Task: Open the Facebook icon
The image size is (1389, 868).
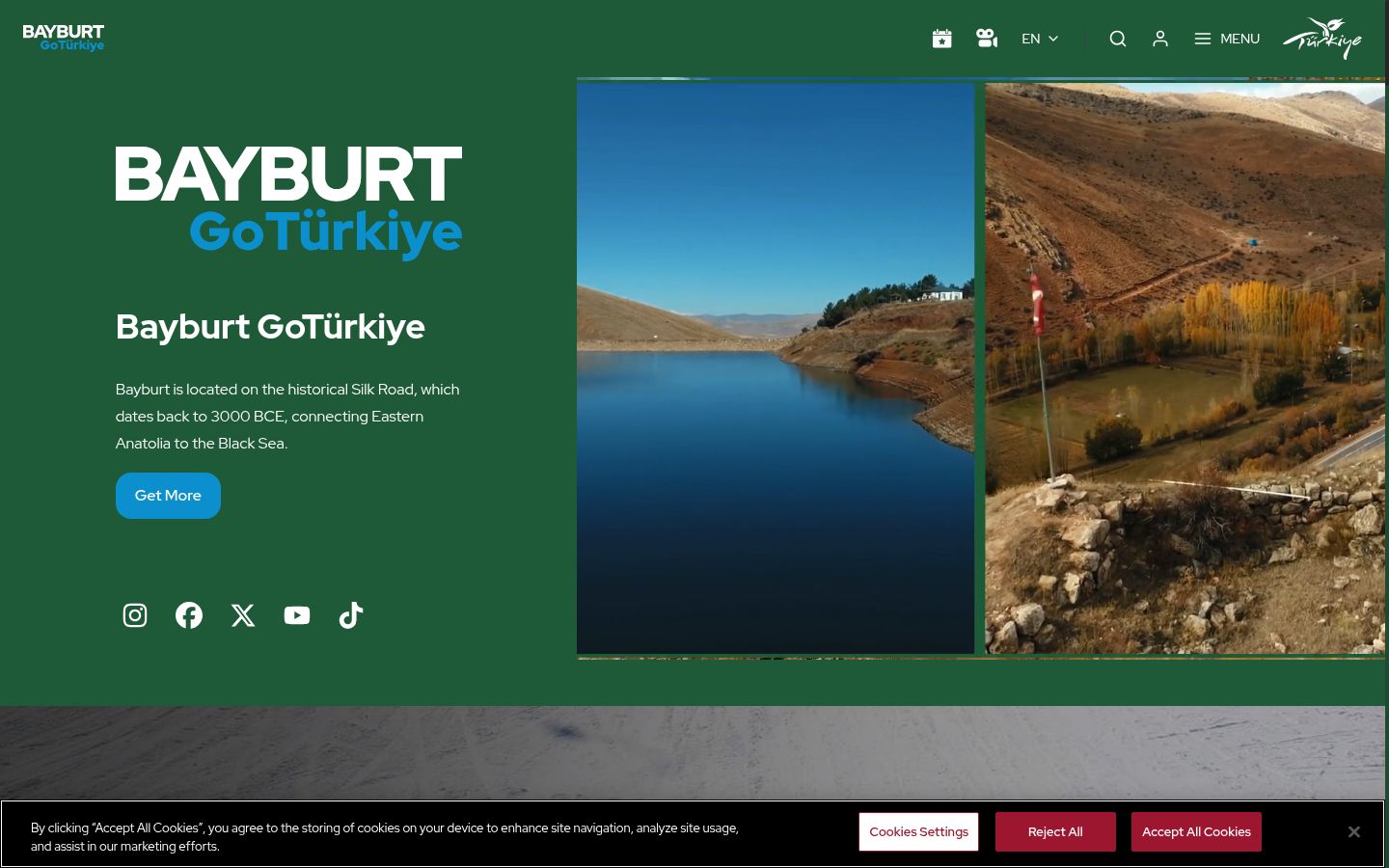Action: click(189, 615)
